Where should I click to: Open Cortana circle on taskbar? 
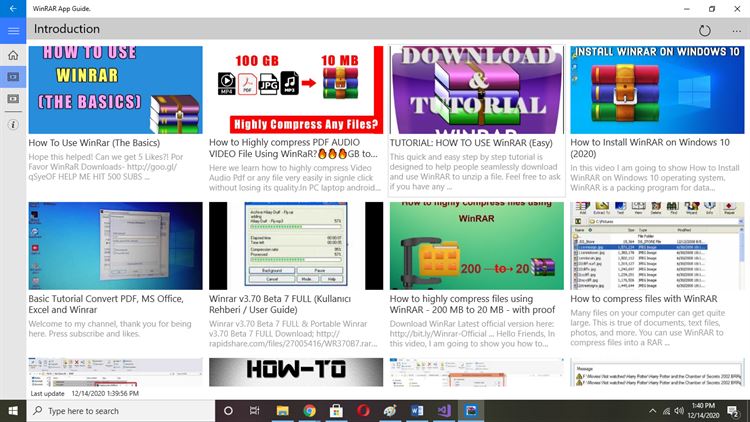[x=228, y=411]
